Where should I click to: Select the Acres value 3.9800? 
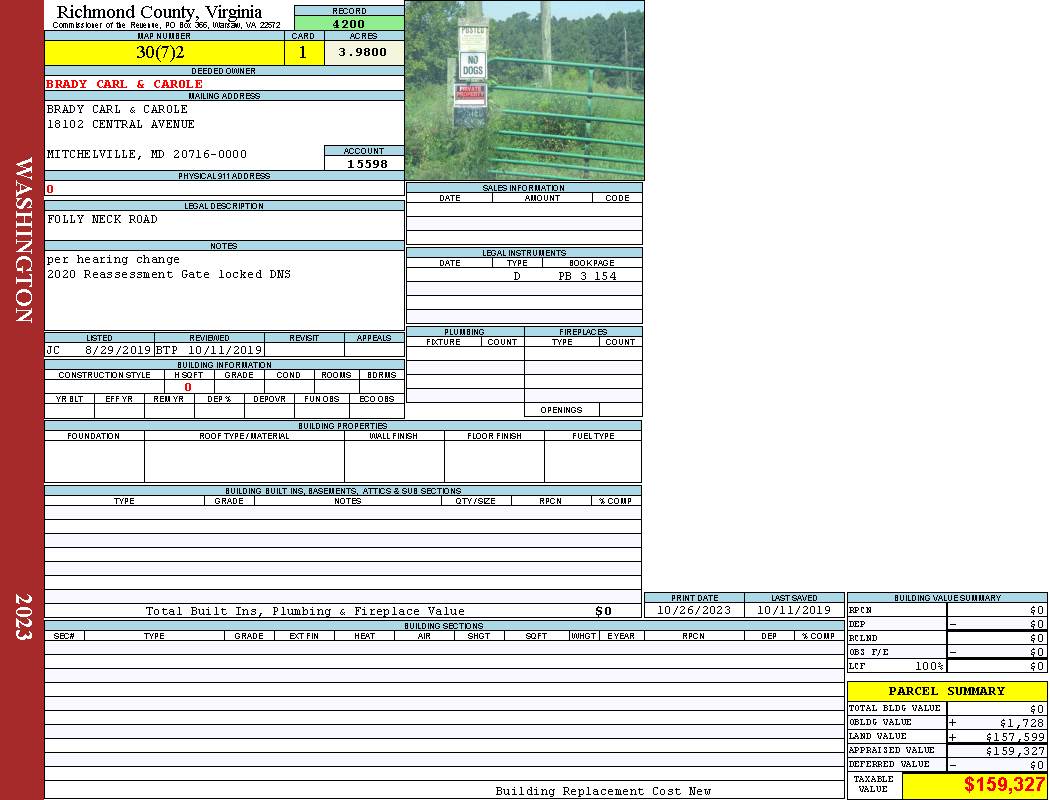coord(362,53)
